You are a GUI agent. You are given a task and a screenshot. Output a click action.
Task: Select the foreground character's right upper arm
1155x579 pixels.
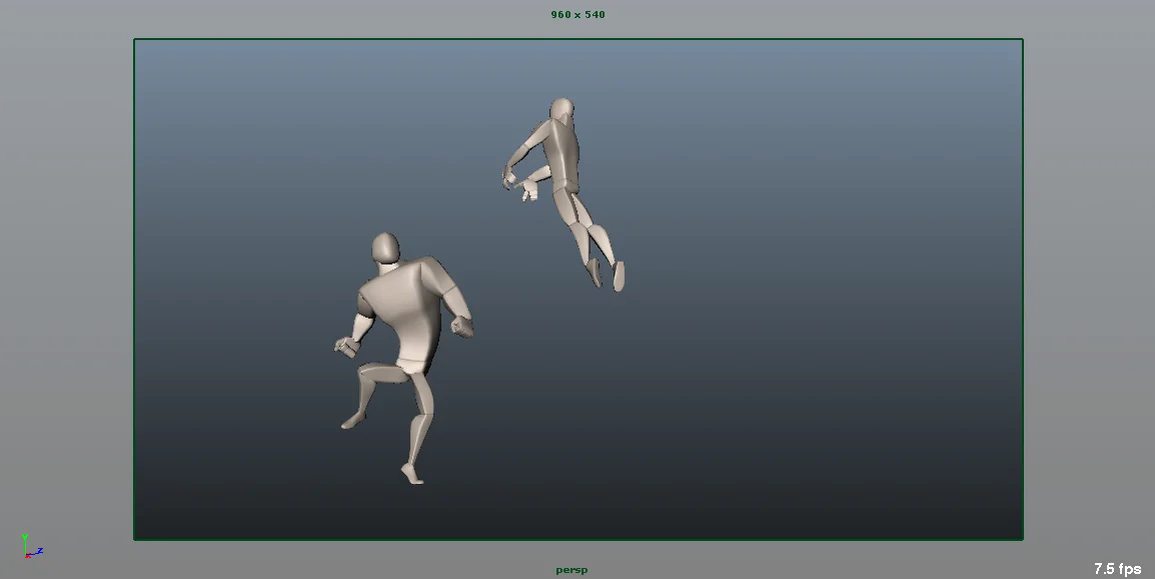[x=454, y=295]
